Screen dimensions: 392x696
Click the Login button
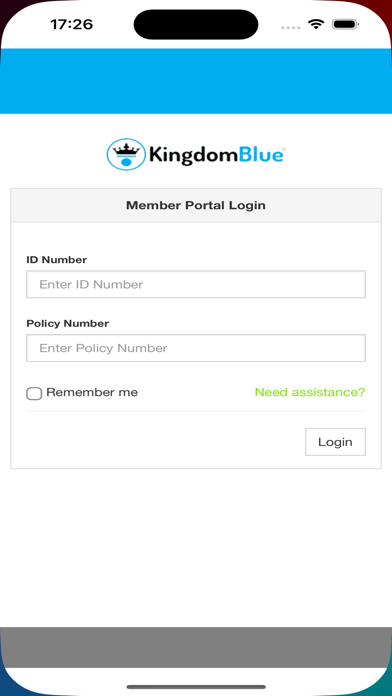(x=335, y=442)
